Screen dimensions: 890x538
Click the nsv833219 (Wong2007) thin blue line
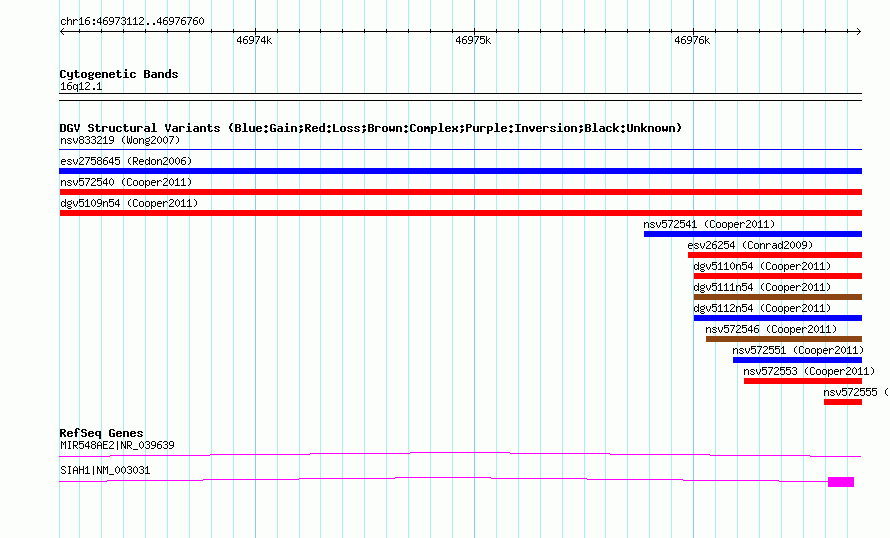[460, 150]
